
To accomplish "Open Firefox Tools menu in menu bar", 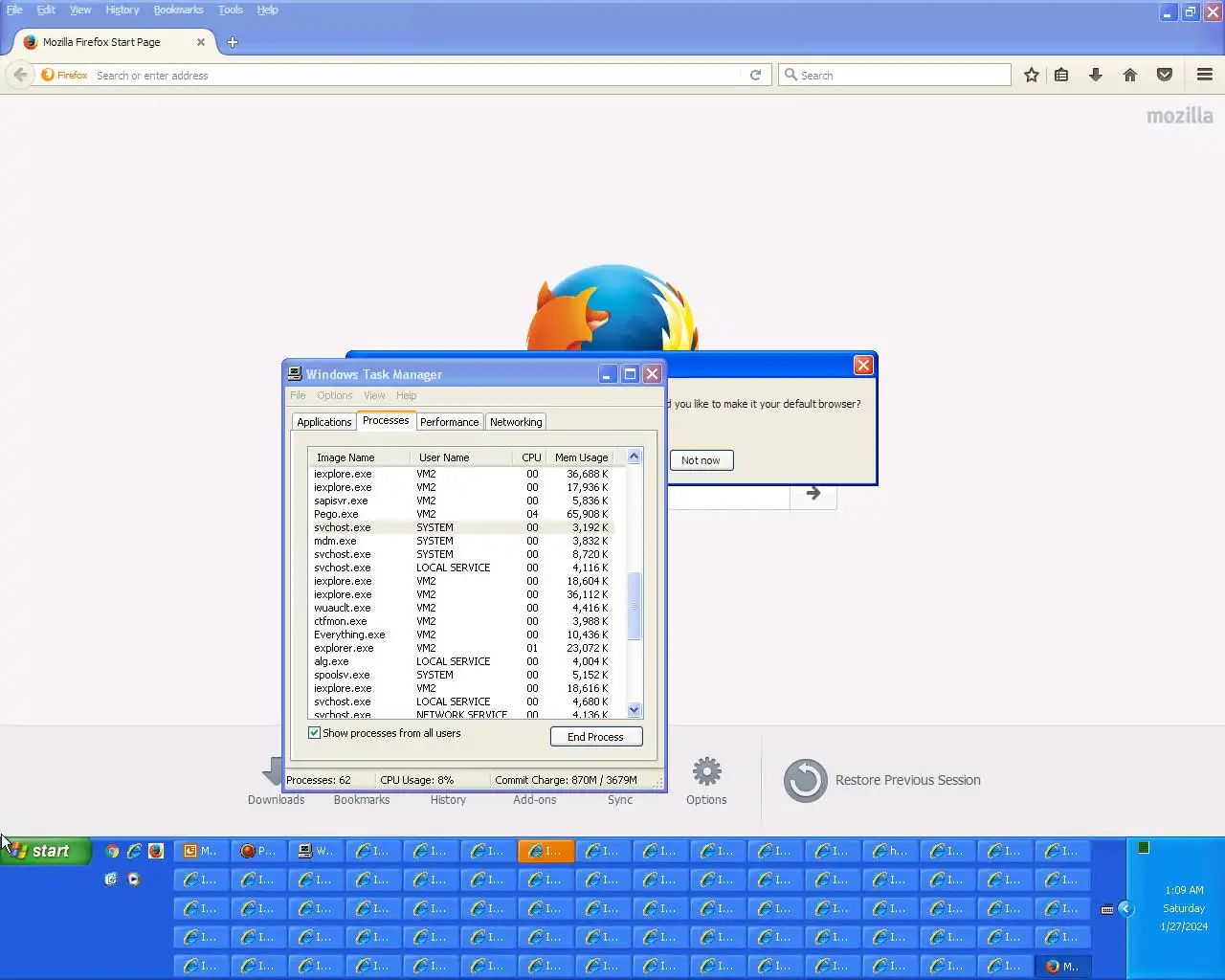I will pos(231,10).
